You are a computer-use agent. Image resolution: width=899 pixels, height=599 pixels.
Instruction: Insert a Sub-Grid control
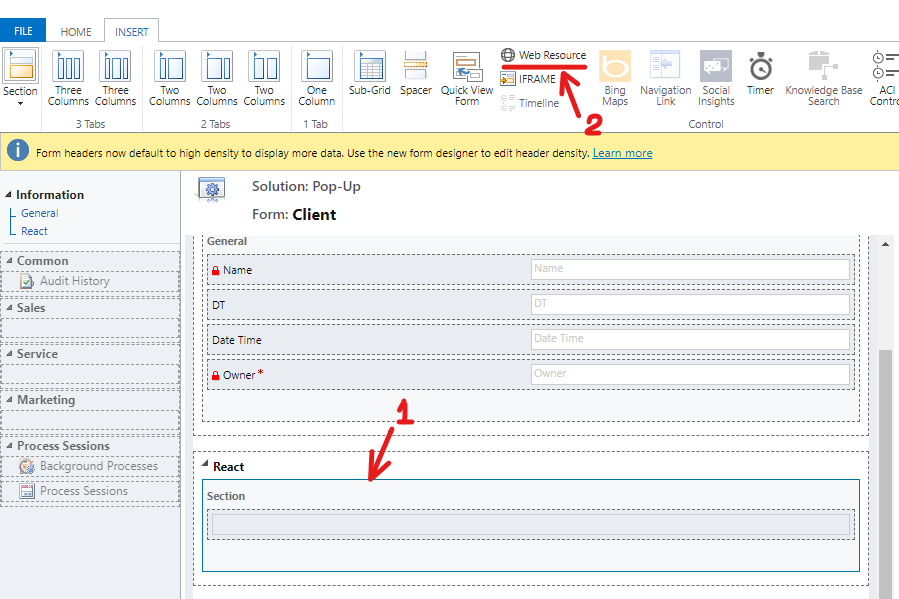(x=370, y=77)
